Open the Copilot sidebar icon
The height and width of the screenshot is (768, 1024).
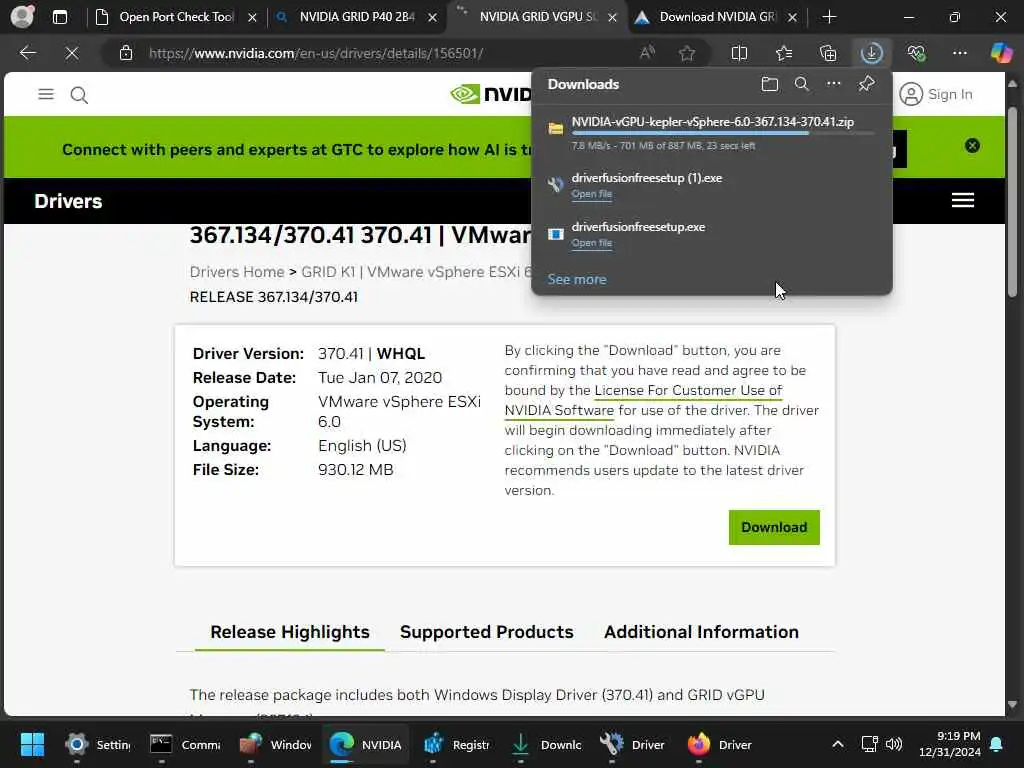pos(1001,53)
